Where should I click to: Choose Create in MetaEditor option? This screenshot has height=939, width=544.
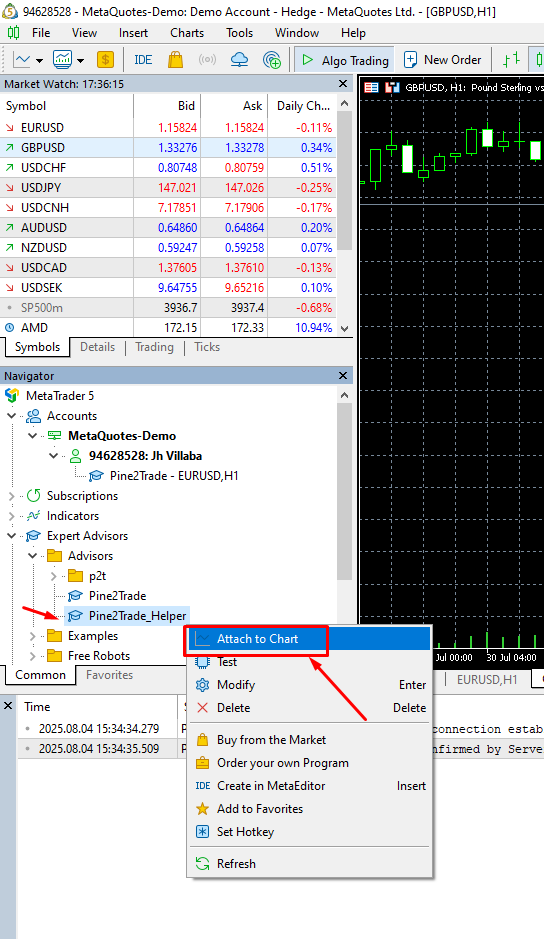coord(310,786)
